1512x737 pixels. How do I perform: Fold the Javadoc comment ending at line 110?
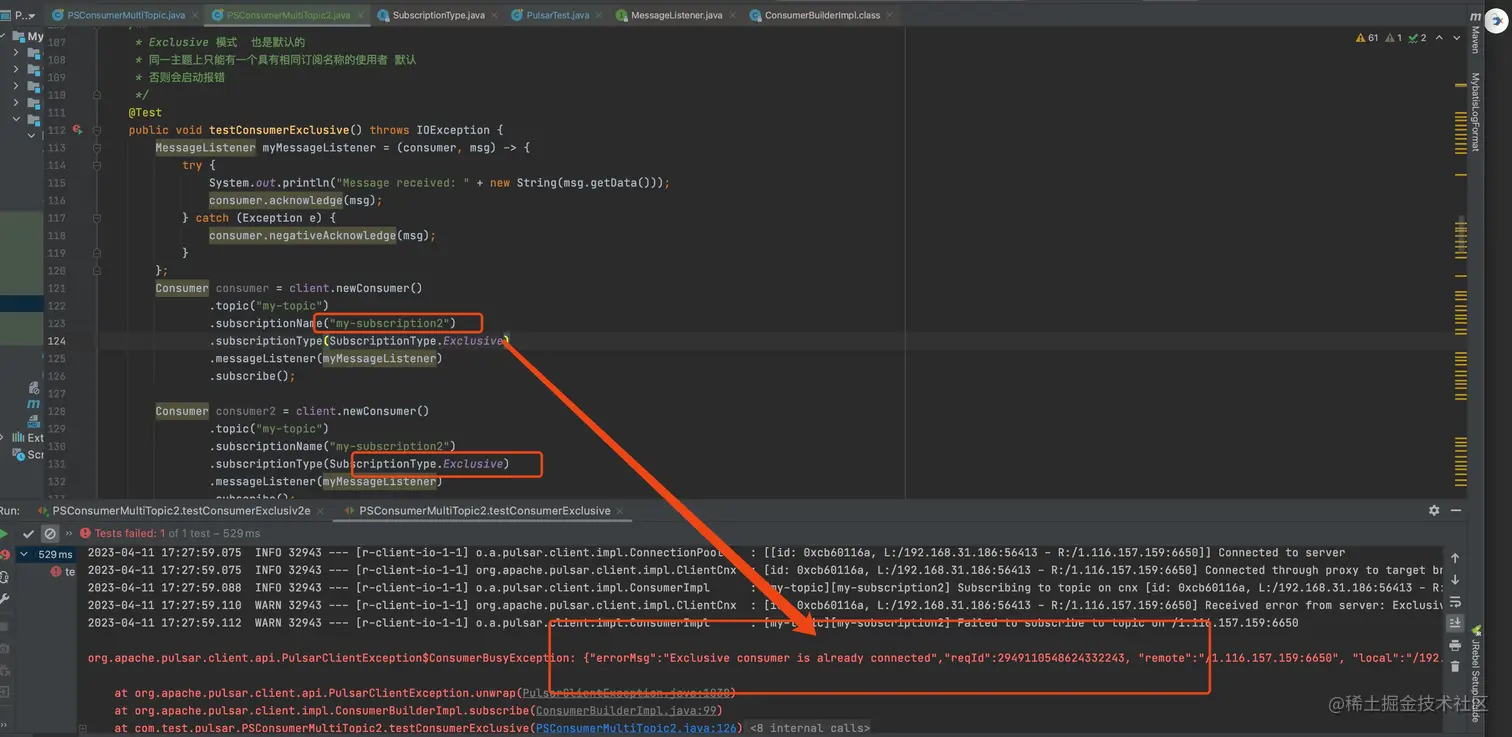(97, 95)
